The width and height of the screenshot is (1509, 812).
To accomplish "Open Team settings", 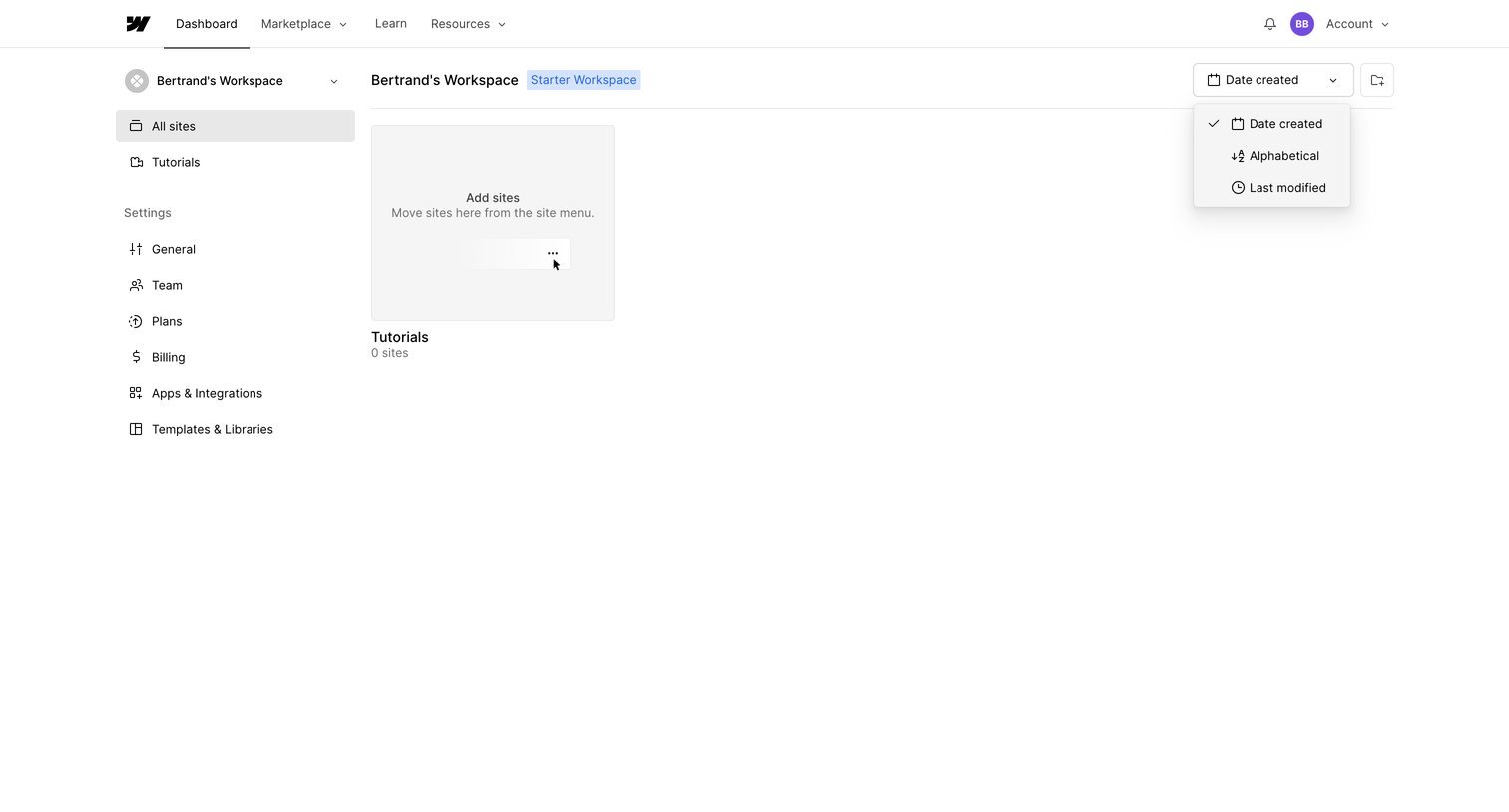I will coord(236,285).
